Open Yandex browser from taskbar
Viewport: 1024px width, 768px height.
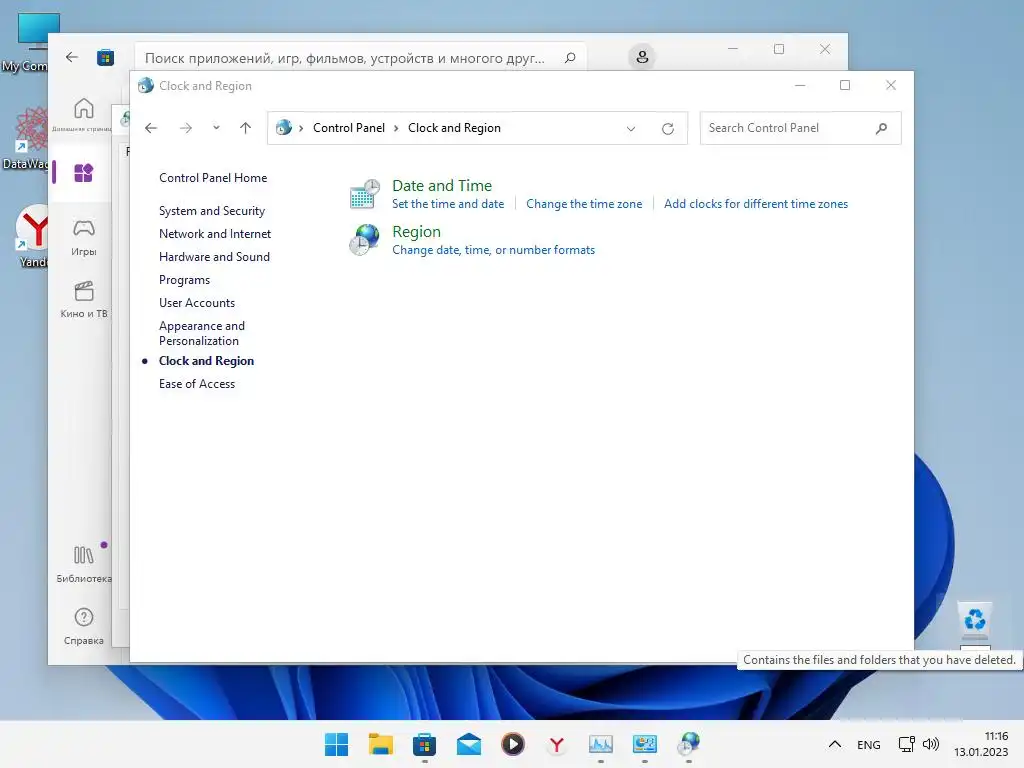pos(556,744)
